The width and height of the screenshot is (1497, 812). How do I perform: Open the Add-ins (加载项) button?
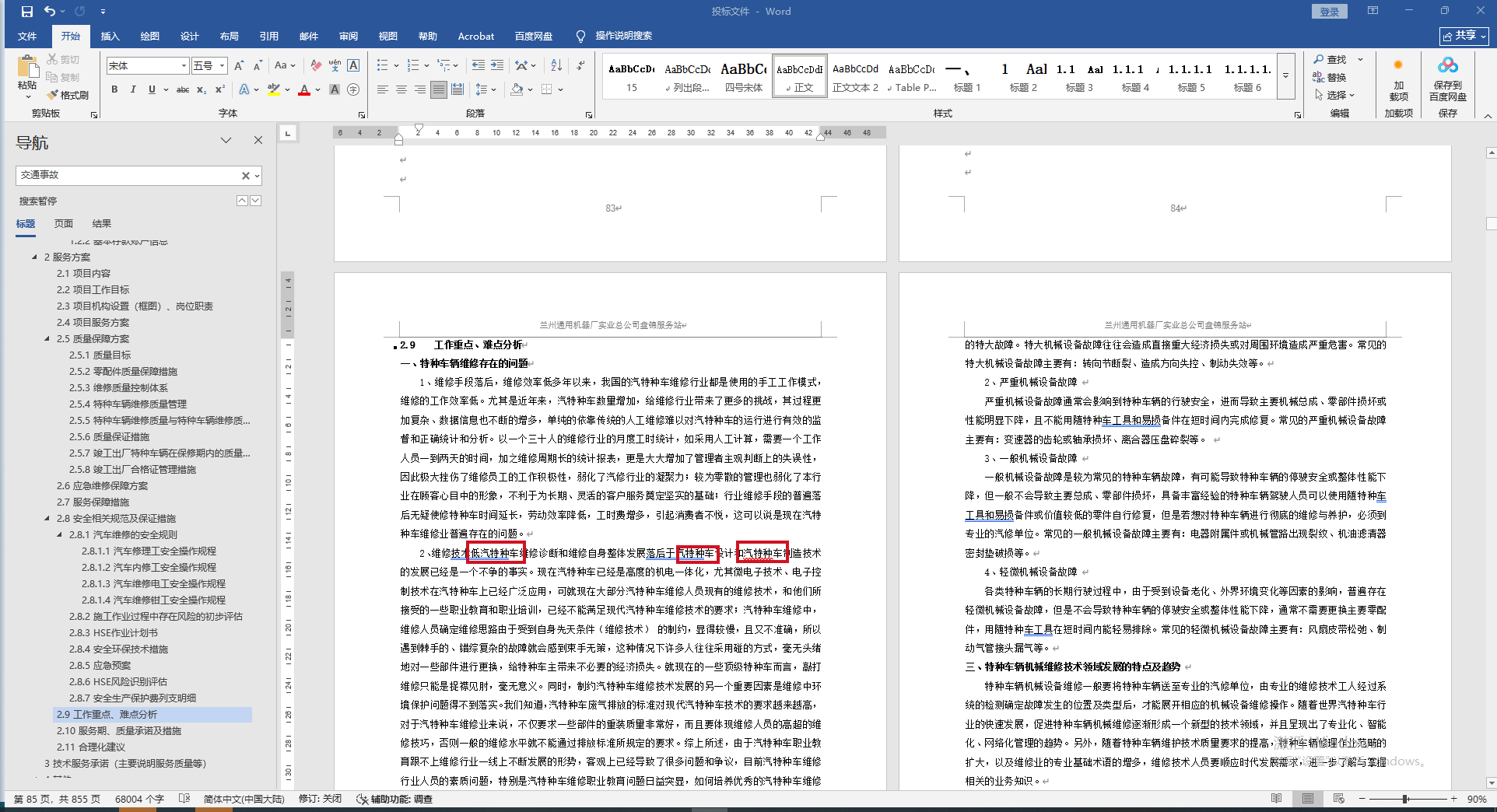point(1398,79)
